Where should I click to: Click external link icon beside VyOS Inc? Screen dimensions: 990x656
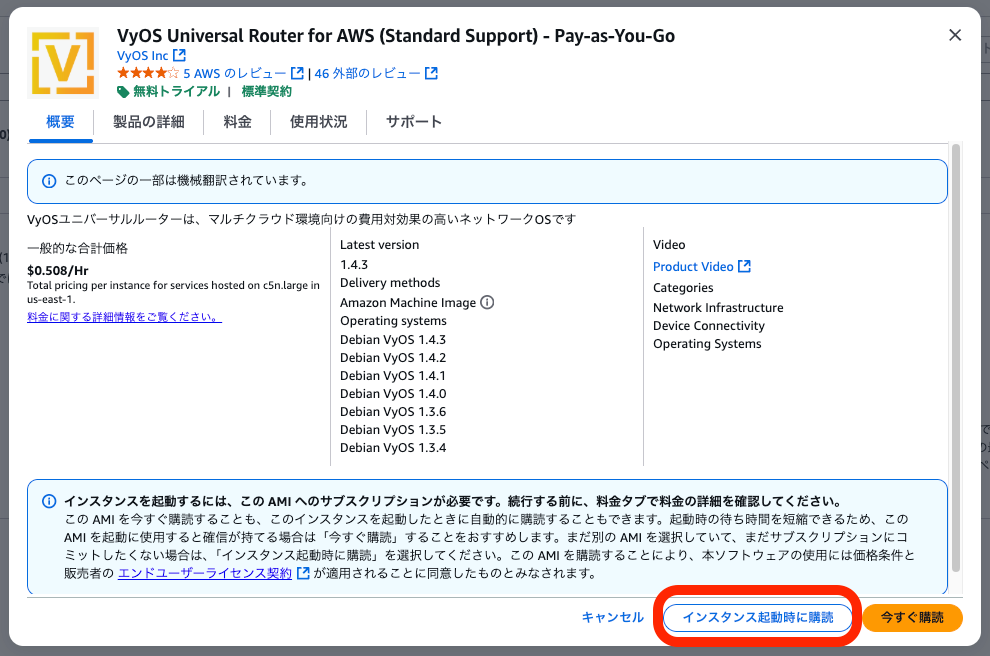[179, 56]
